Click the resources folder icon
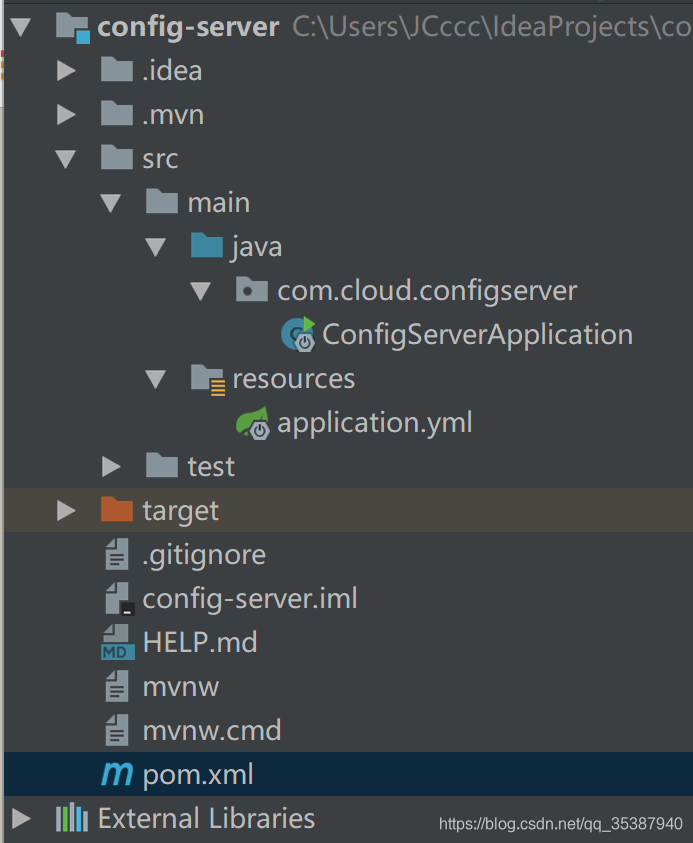Screen dimensions: 693x843 [208, 378]
